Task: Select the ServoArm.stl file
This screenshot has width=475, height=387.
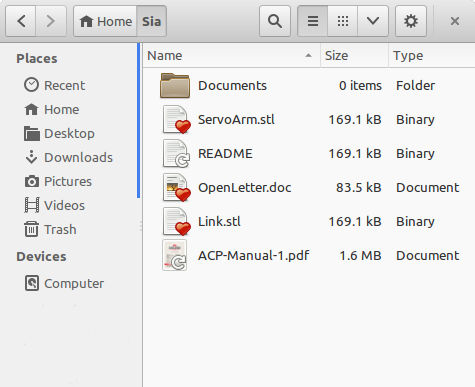Action: (x=236, y=120)
